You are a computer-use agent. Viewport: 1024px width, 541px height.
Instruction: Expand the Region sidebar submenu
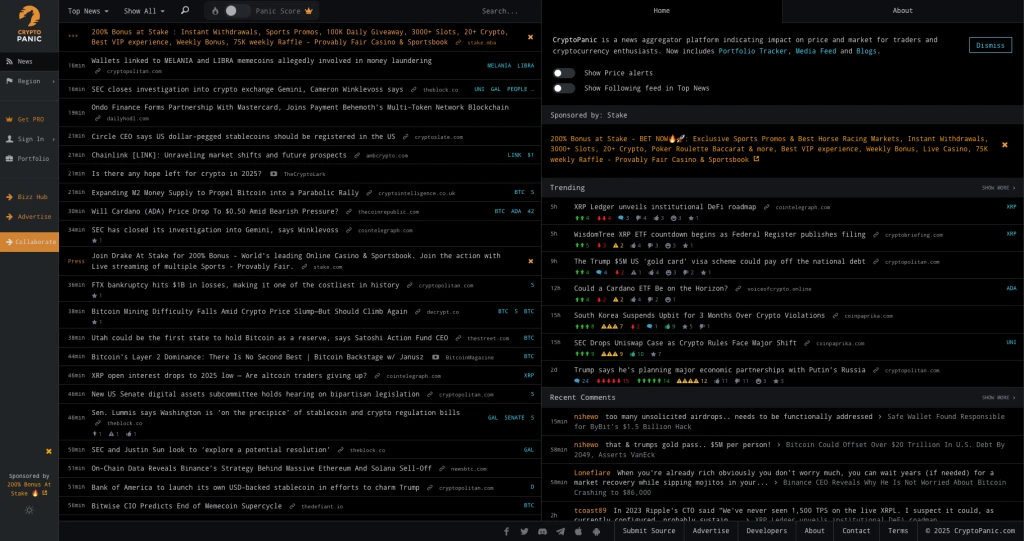point(29,81)
